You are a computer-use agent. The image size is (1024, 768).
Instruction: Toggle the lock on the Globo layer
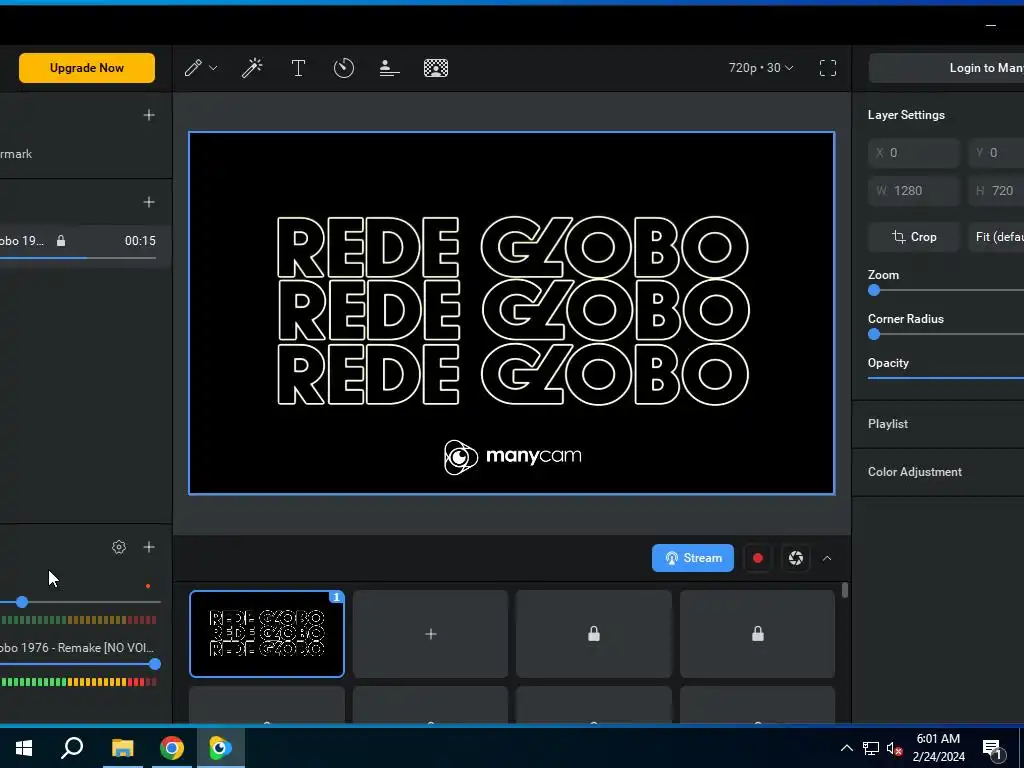61,241
